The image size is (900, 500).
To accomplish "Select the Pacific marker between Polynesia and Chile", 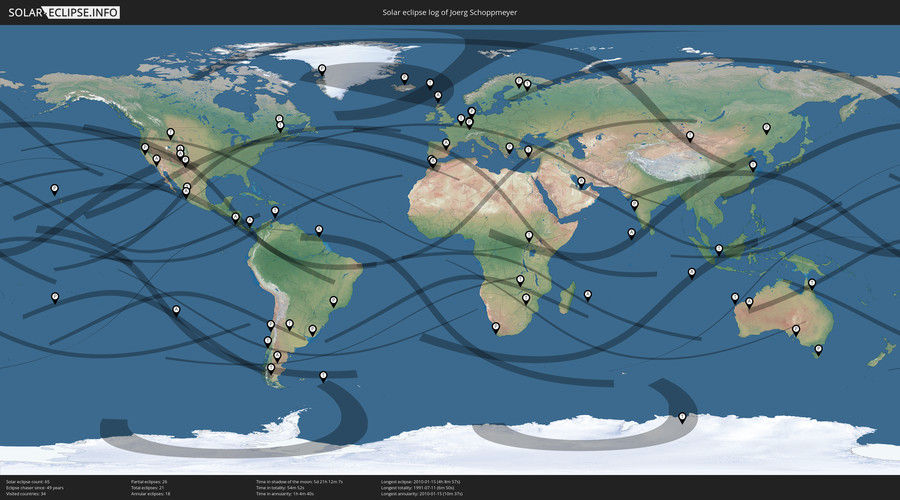I will point(176,310).
